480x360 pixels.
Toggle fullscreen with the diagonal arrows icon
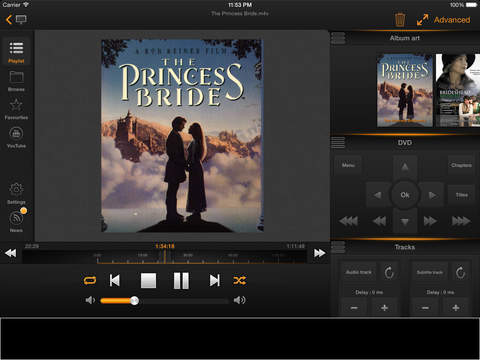pyautogui.click(x=422, y=20)
